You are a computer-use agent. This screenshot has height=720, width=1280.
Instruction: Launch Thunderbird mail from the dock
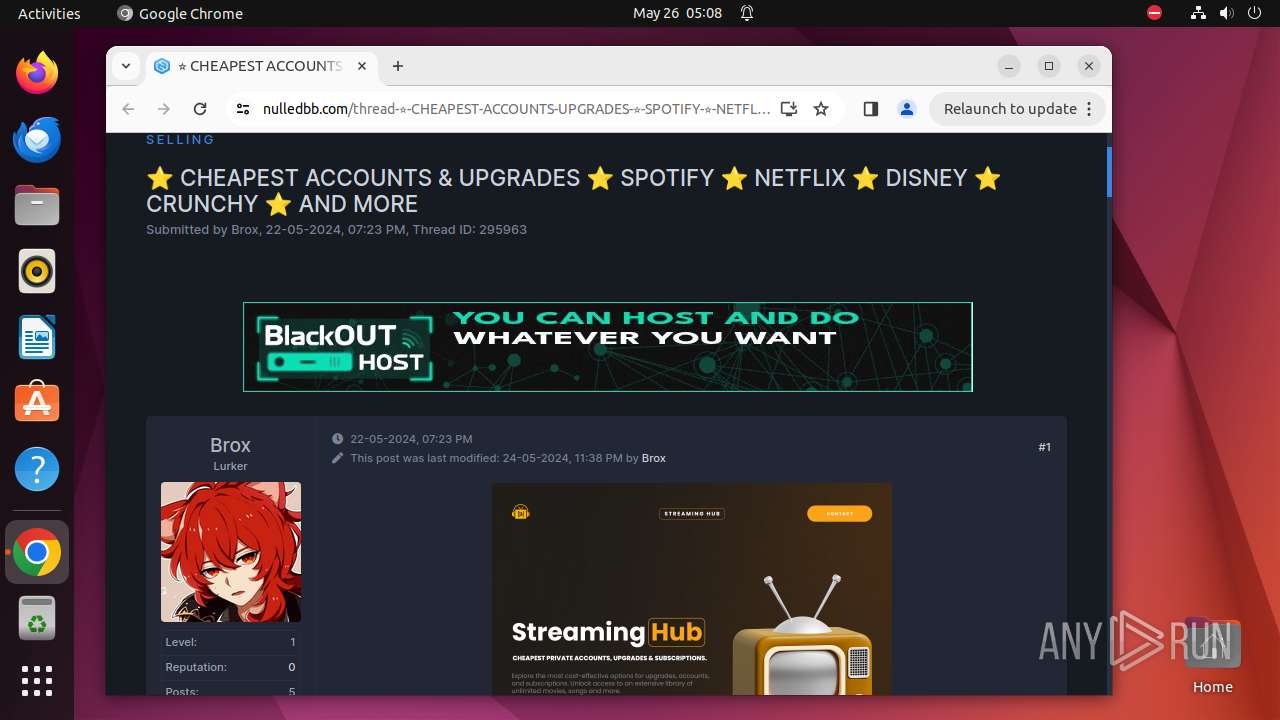pyautogui.click(x=37, y=139)
